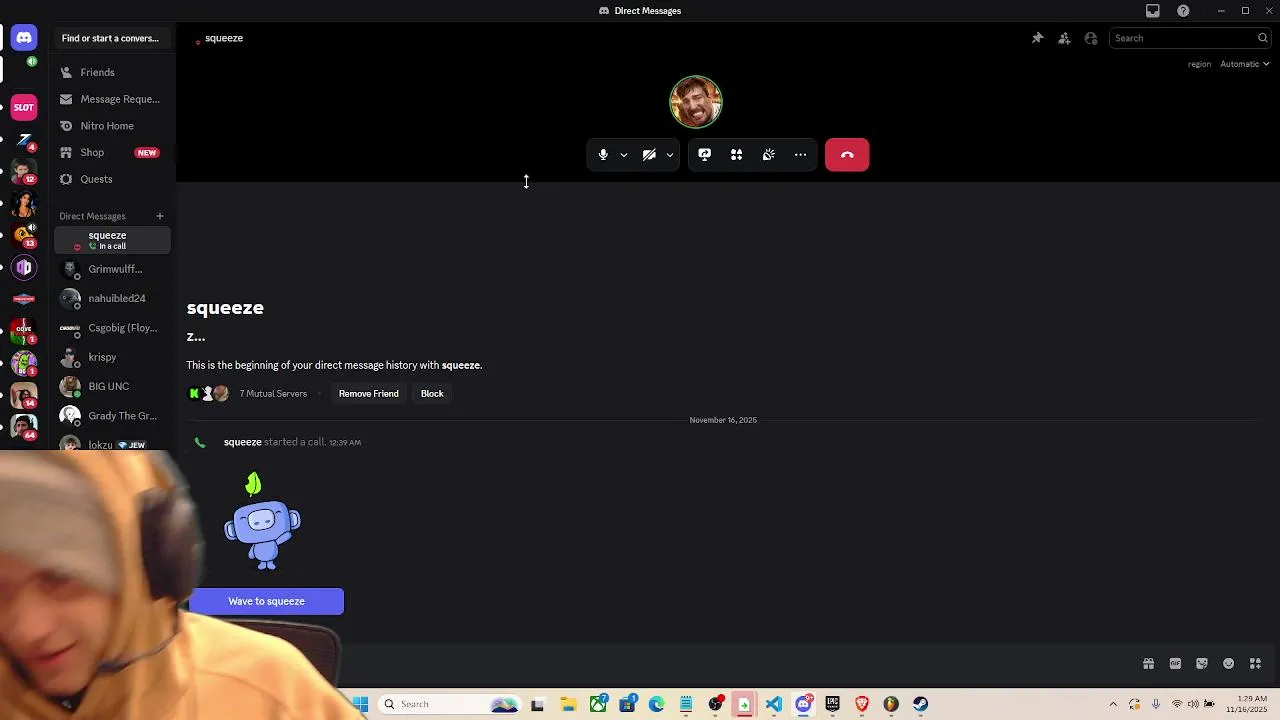The width and height of the screenshot is (1280, 720).
Task: Open DM with krispy
Action: tap(112, 357)
